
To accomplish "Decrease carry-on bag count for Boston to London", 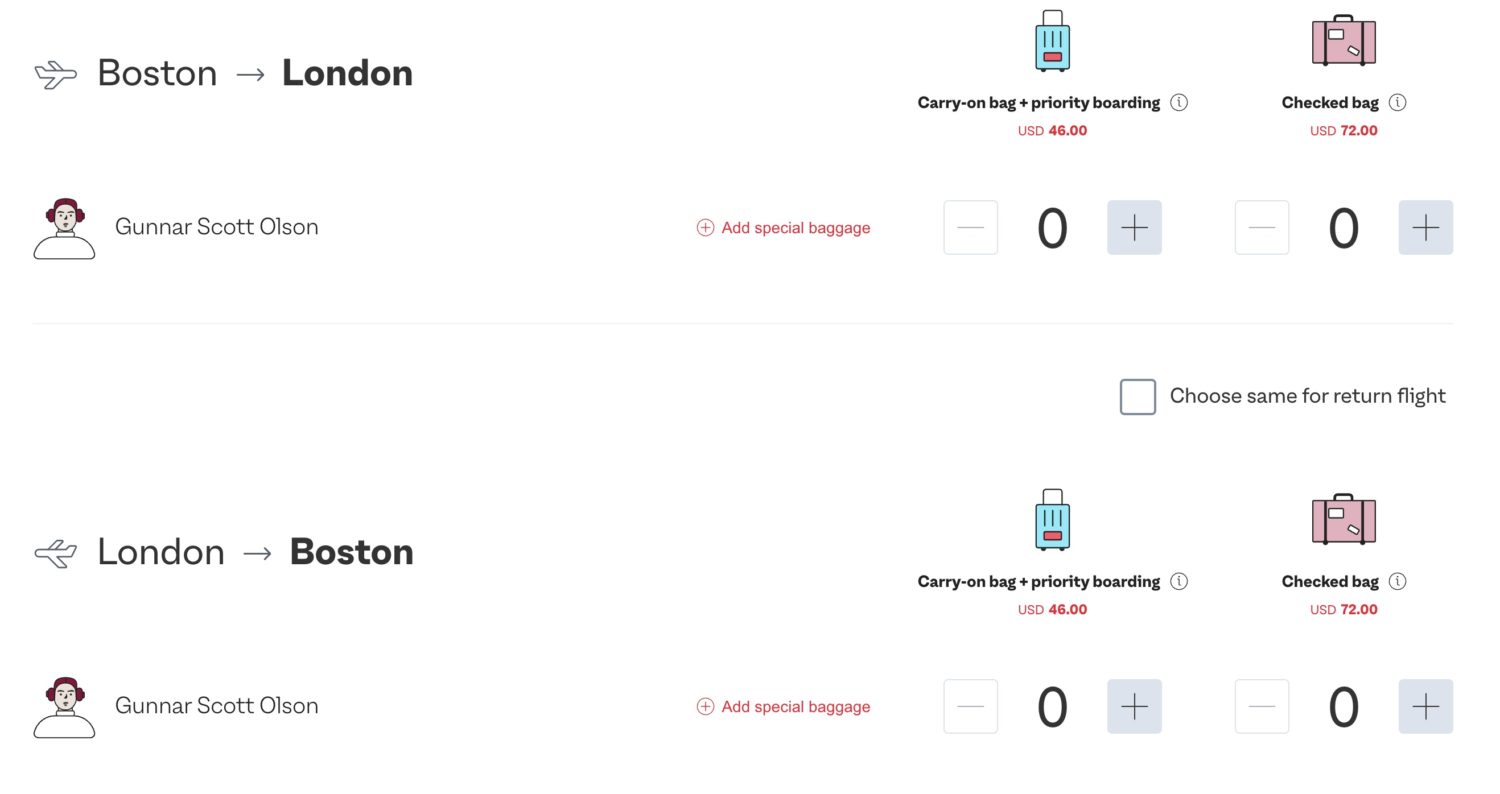I will [970, 228].
